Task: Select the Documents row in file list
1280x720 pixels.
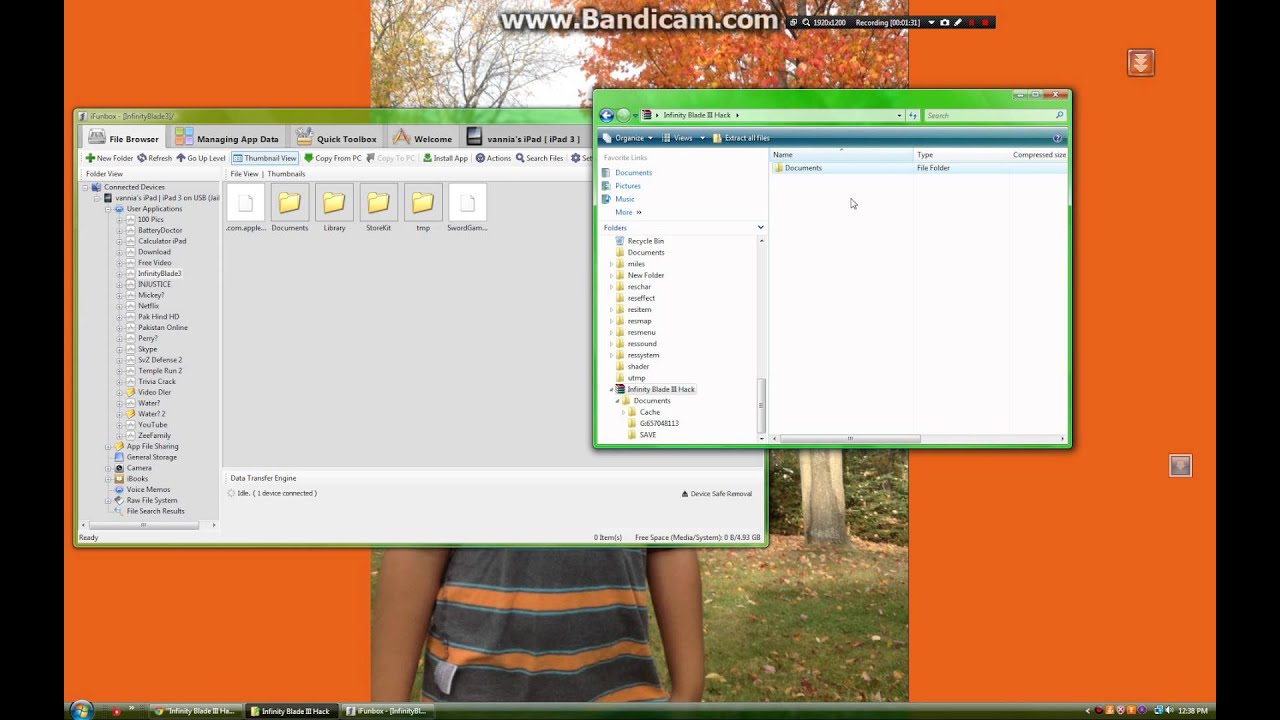Action: (919, 168)
